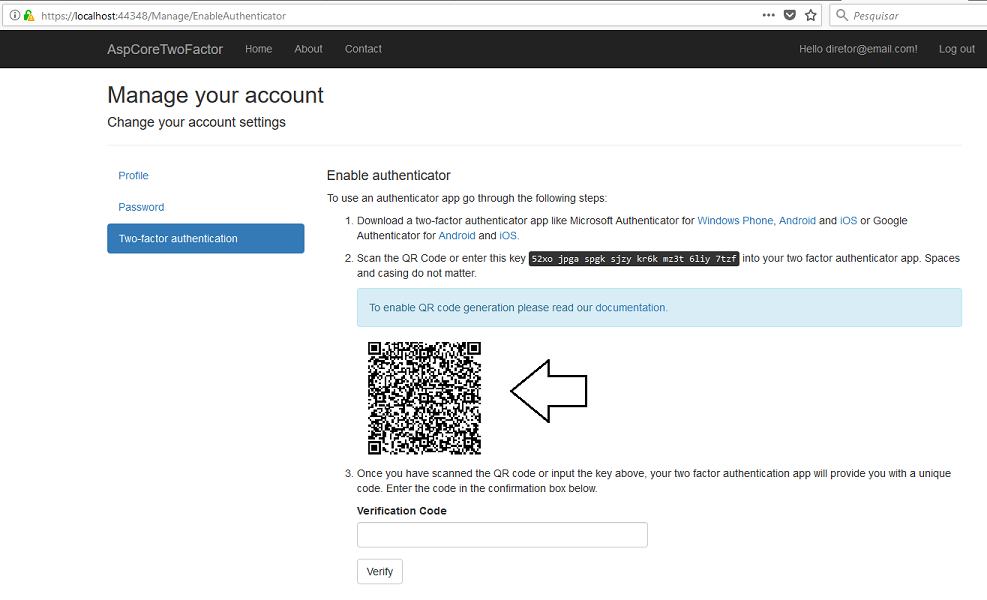Open Hello diretor@email.com account link
This screenshot has height=600, width=987.
pyautogui.click(x=858, y=49)
